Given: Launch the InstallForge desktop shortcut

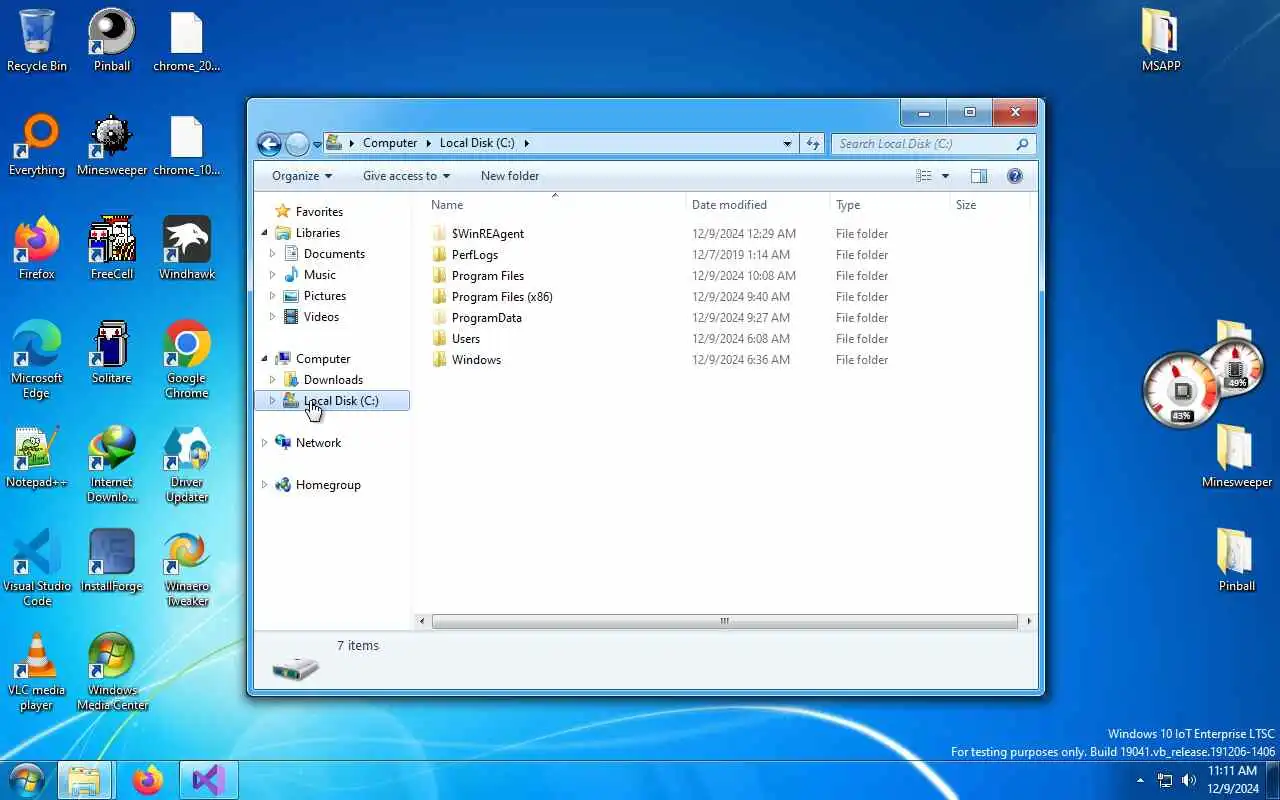Looking at the screenshot, I should tap(112, 561).
